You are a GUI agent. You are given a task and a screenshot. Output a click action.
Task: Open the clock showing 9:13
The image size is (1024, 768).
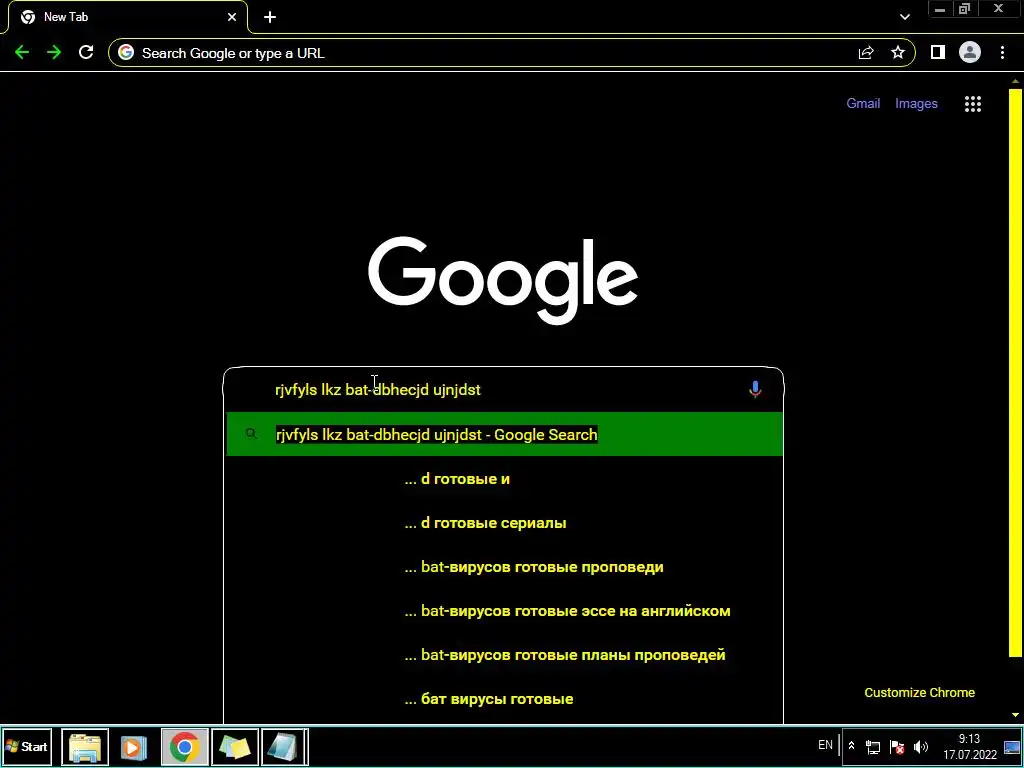tap(970, 746)
